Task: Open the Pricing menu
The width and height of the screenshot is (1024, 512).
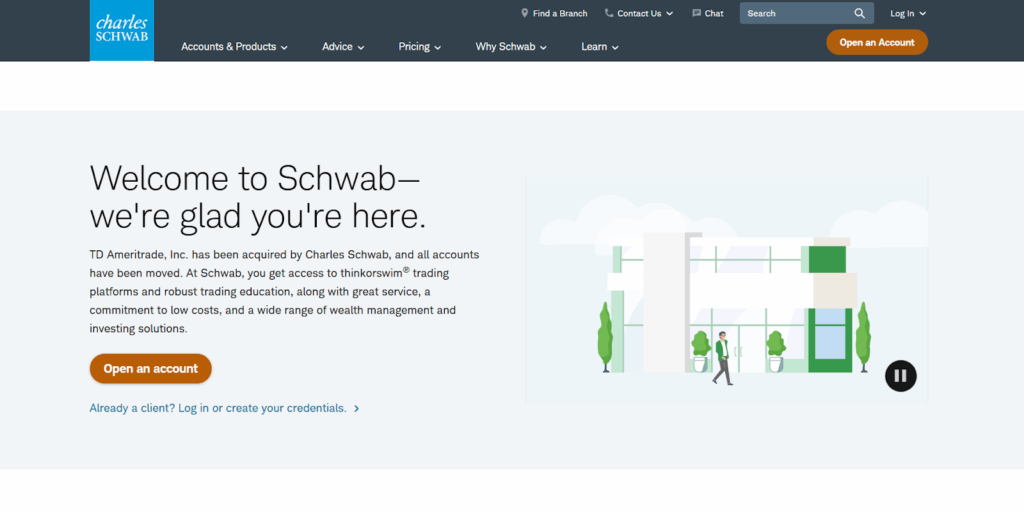Action: pos(420,47)
